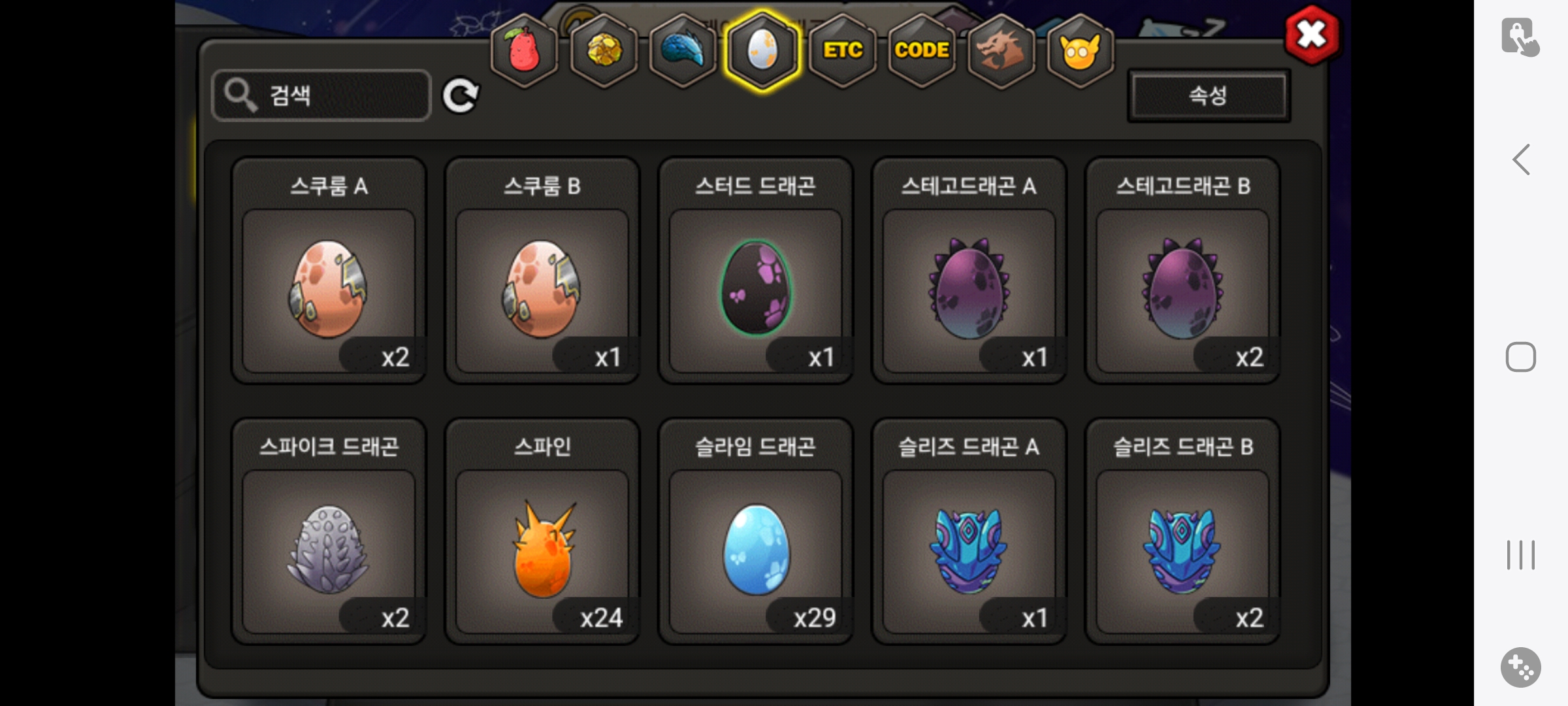Open the brown dragon head tab
Image resolution: width=1568 pixels, height=706 pixels.
(1001, 50)
